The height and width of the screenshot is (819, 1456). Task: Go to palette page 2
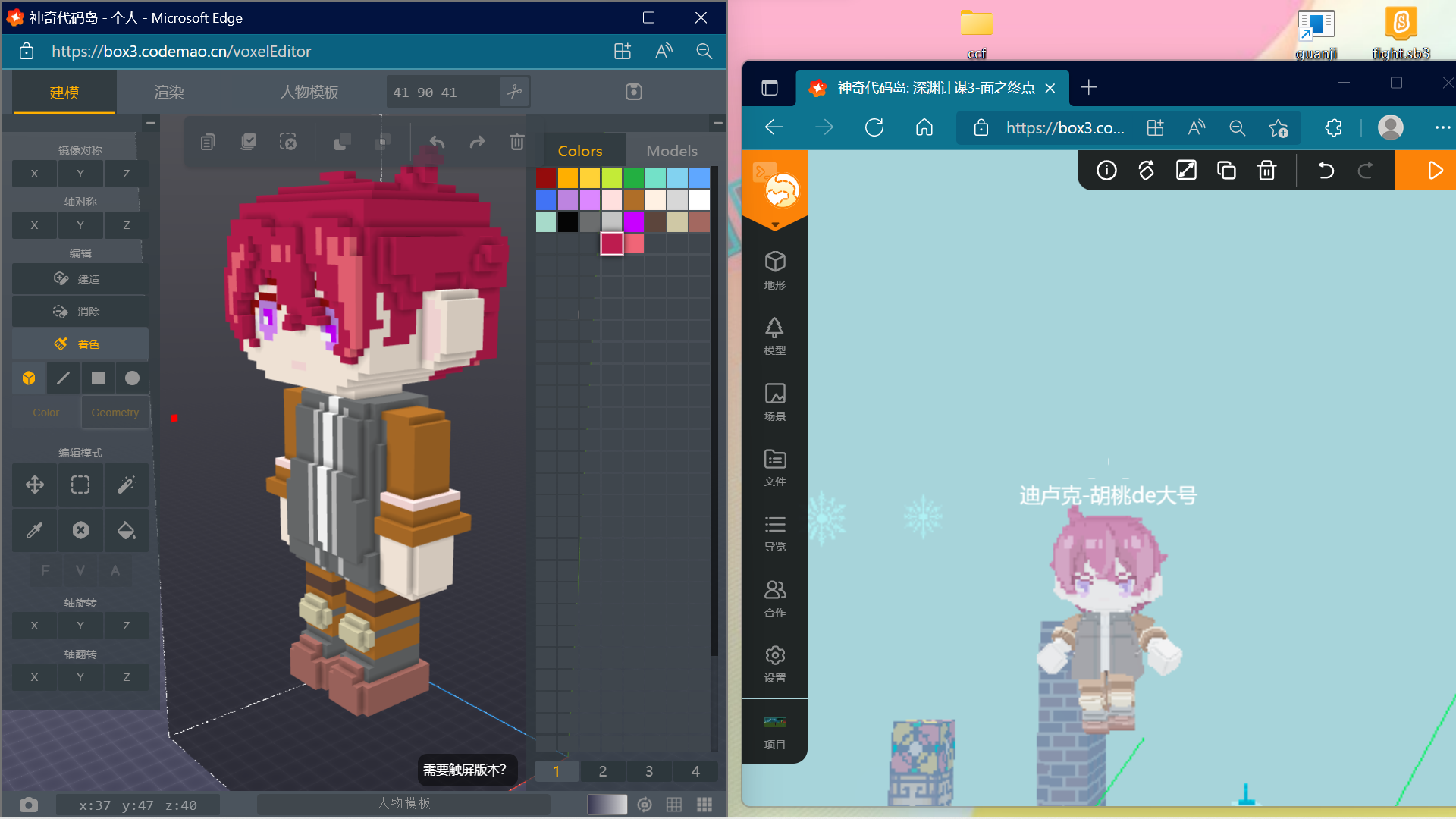click(603, 771)
